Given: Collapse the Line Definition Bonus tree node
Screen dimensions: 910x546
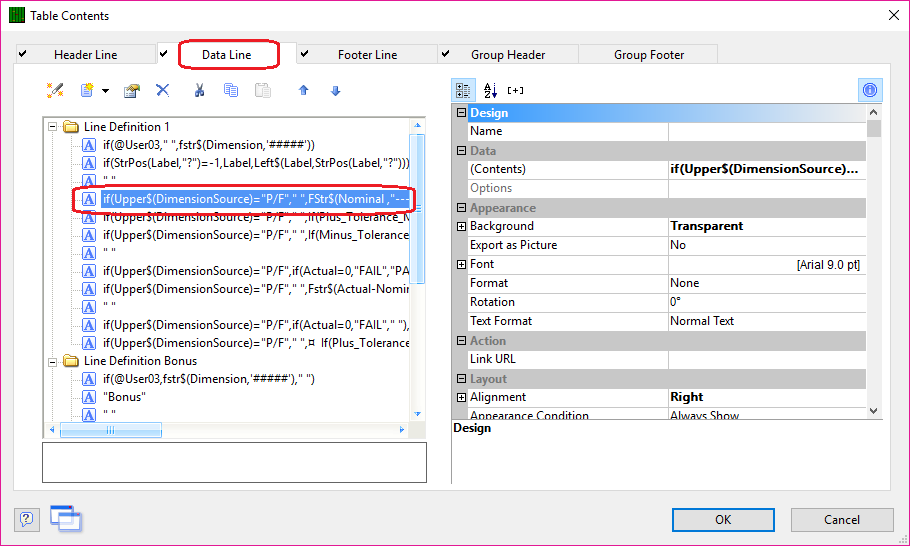Looking at the screenshot, I should pos(52,361).
